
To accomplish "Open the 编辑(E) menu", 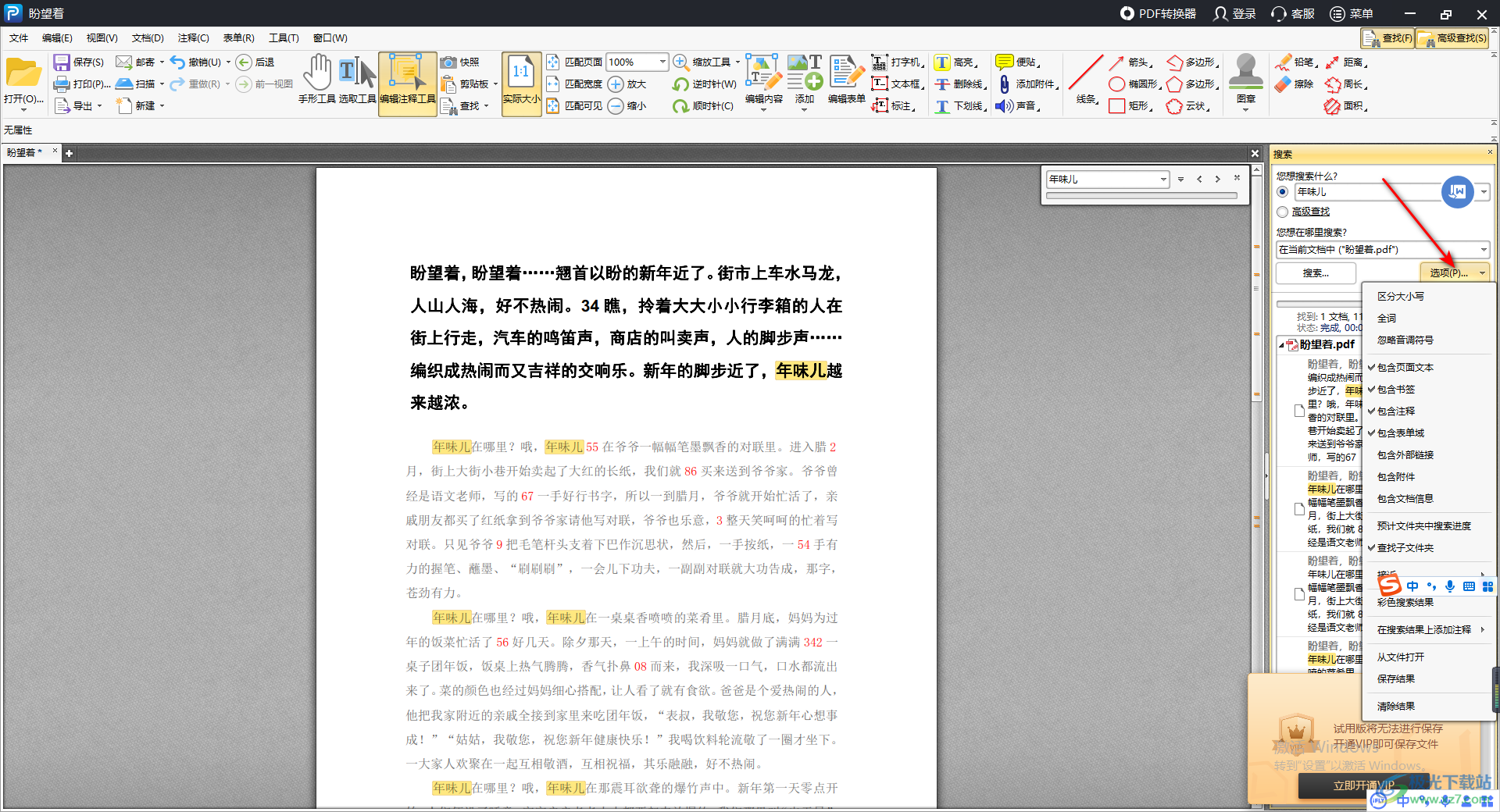I will coord(57,37).
